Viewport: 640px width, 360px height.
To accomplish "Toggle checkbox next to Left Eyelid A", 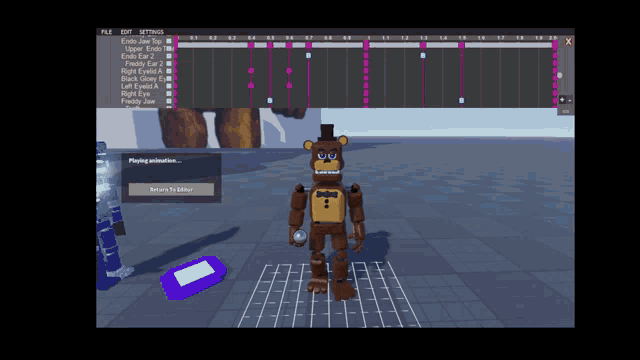I will click(169, 86).
